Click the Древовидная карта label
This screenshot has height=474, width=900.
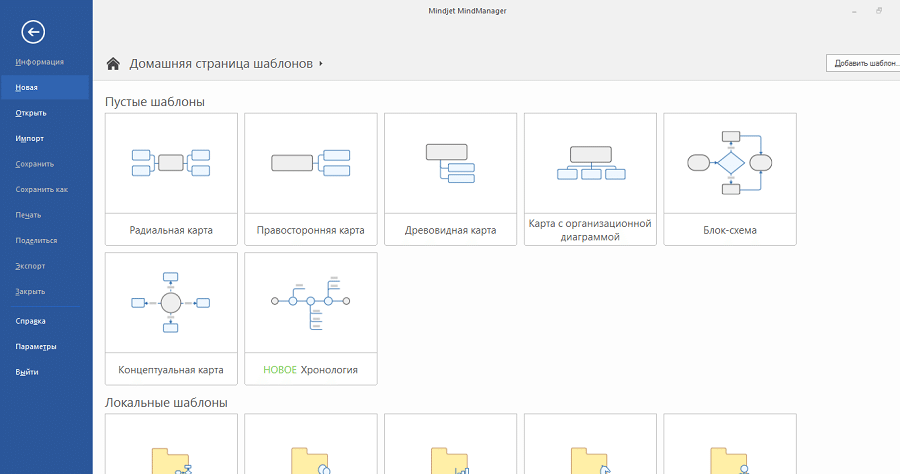pos(451,230)
